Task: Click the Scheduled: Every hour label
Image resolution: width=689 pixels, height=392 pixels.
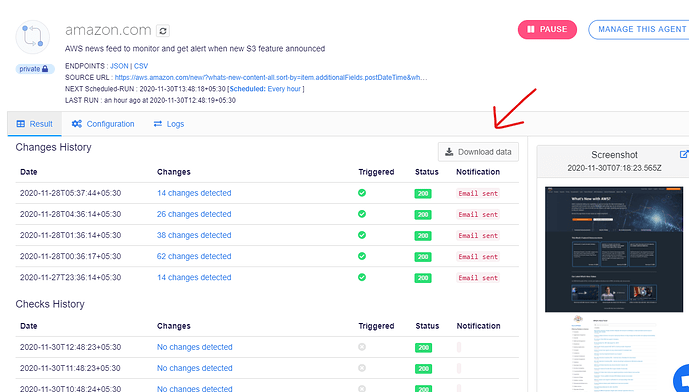Action: (x=265, y=89)
